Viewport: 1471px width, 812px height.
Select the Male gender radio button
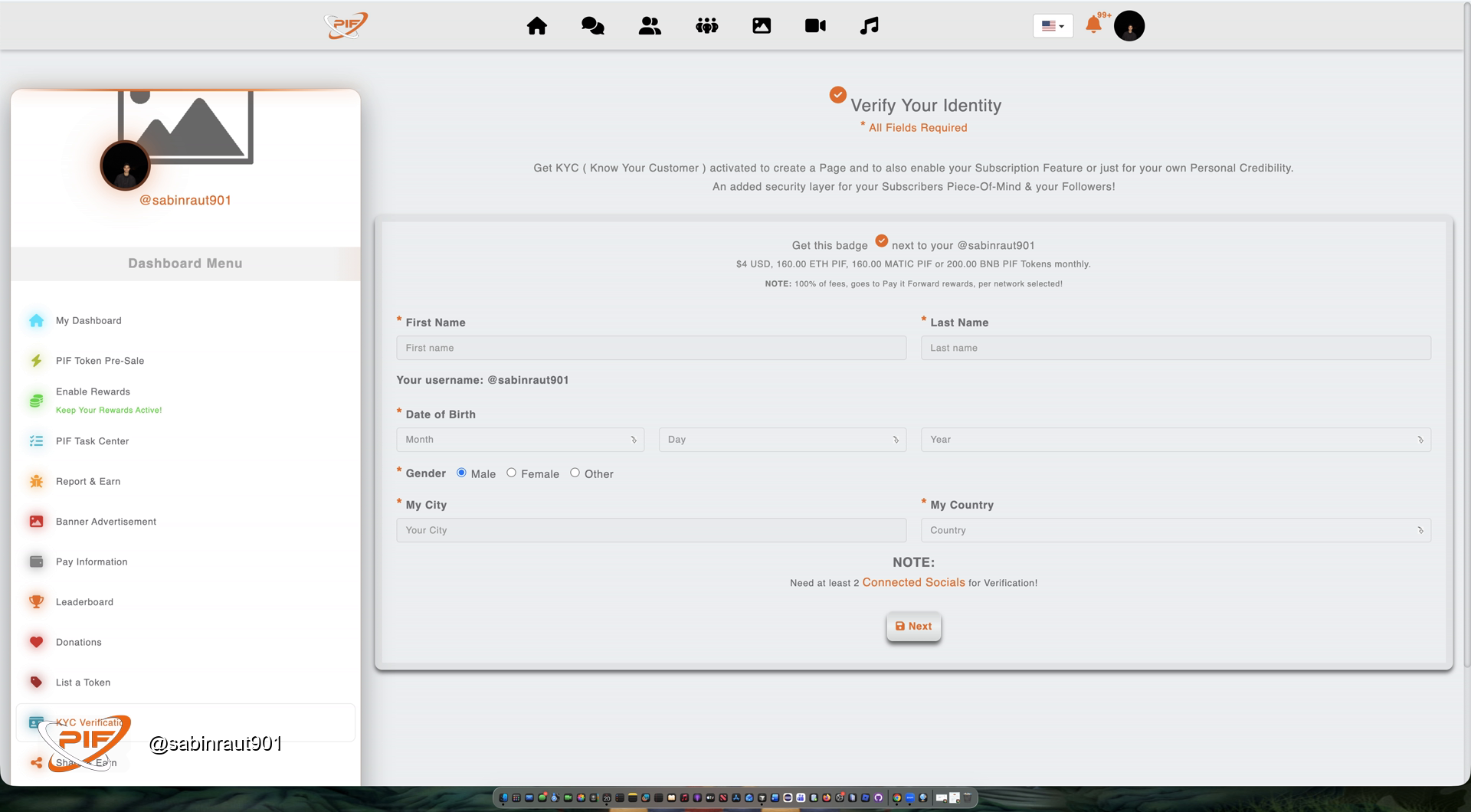point(460,473)
